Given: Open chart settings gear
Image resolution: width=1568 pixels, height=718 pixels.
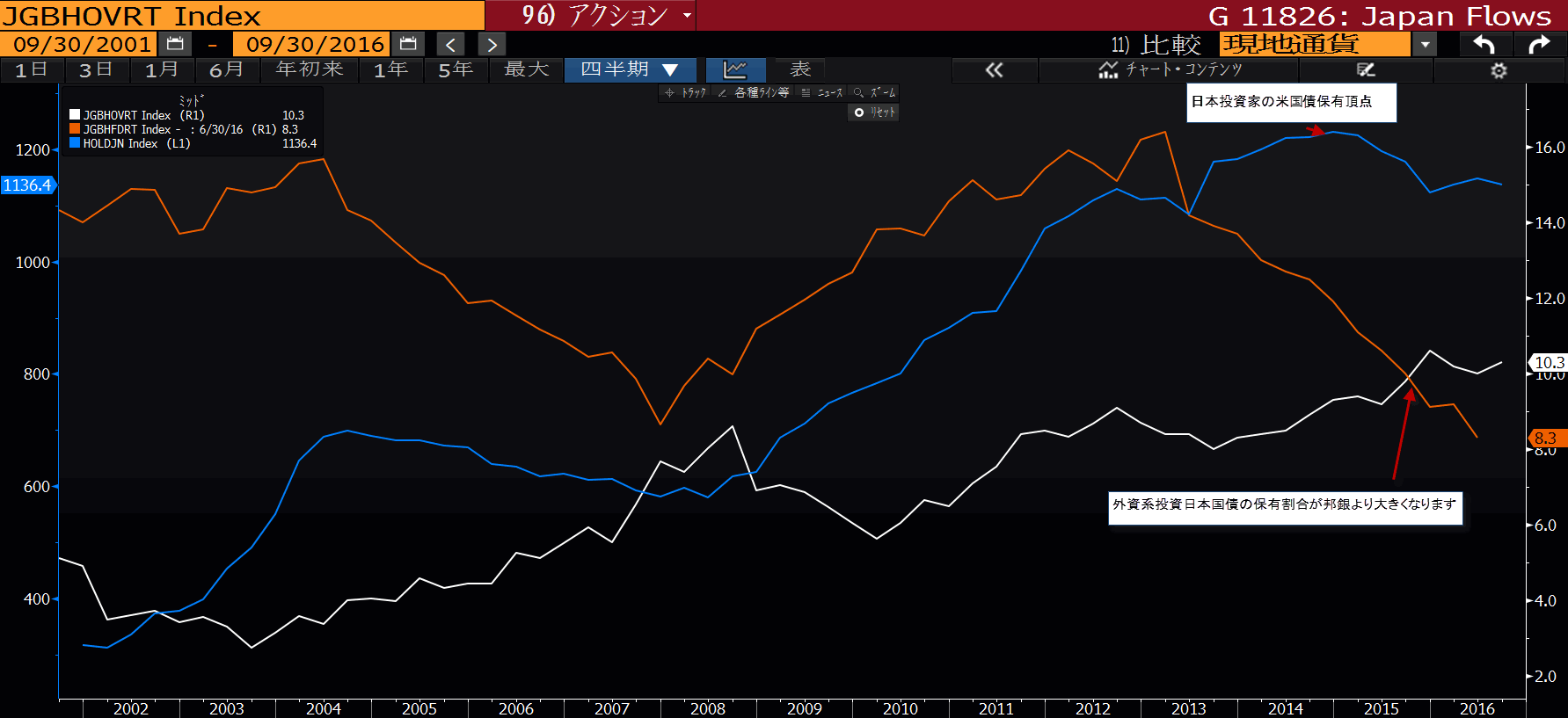Looking at the screenshot, I should click(1499, 70).
